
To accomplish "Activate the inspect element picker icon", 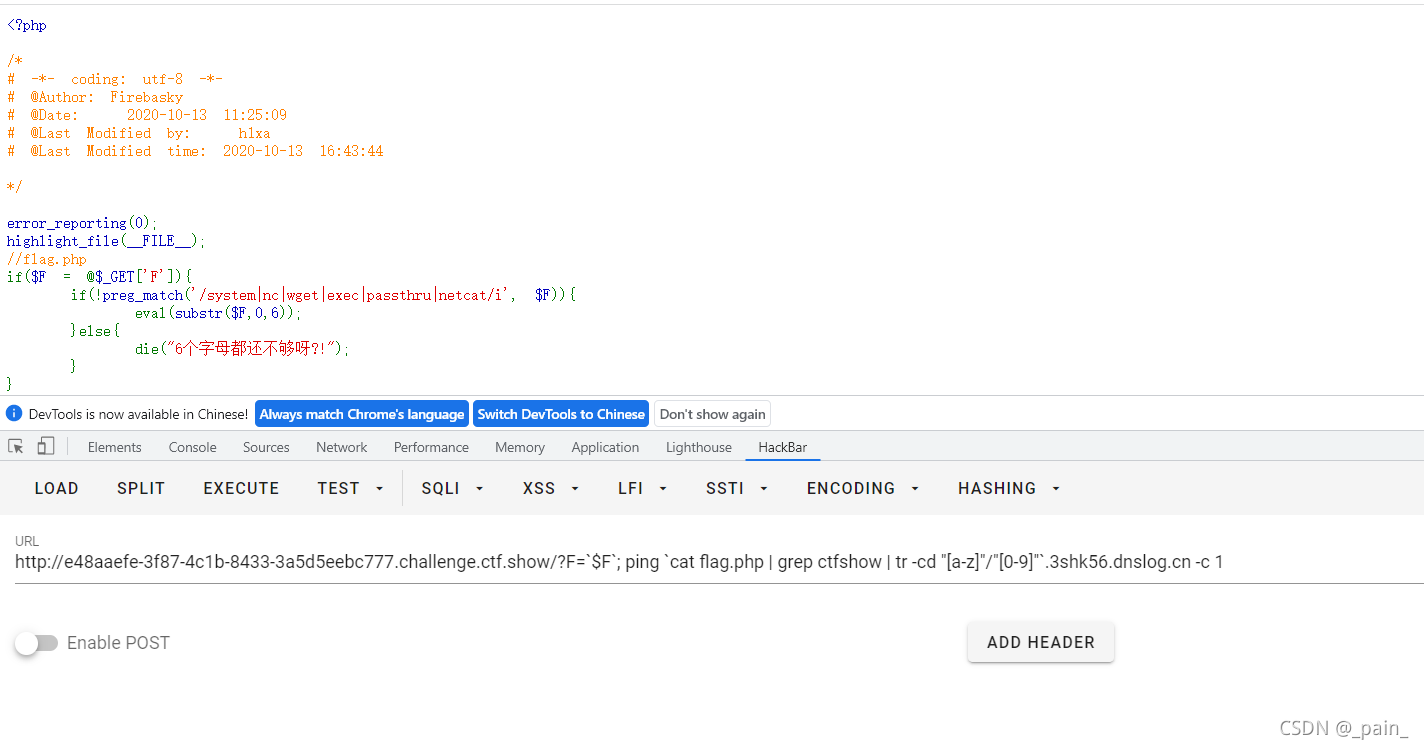I will [x=16, y=446].
